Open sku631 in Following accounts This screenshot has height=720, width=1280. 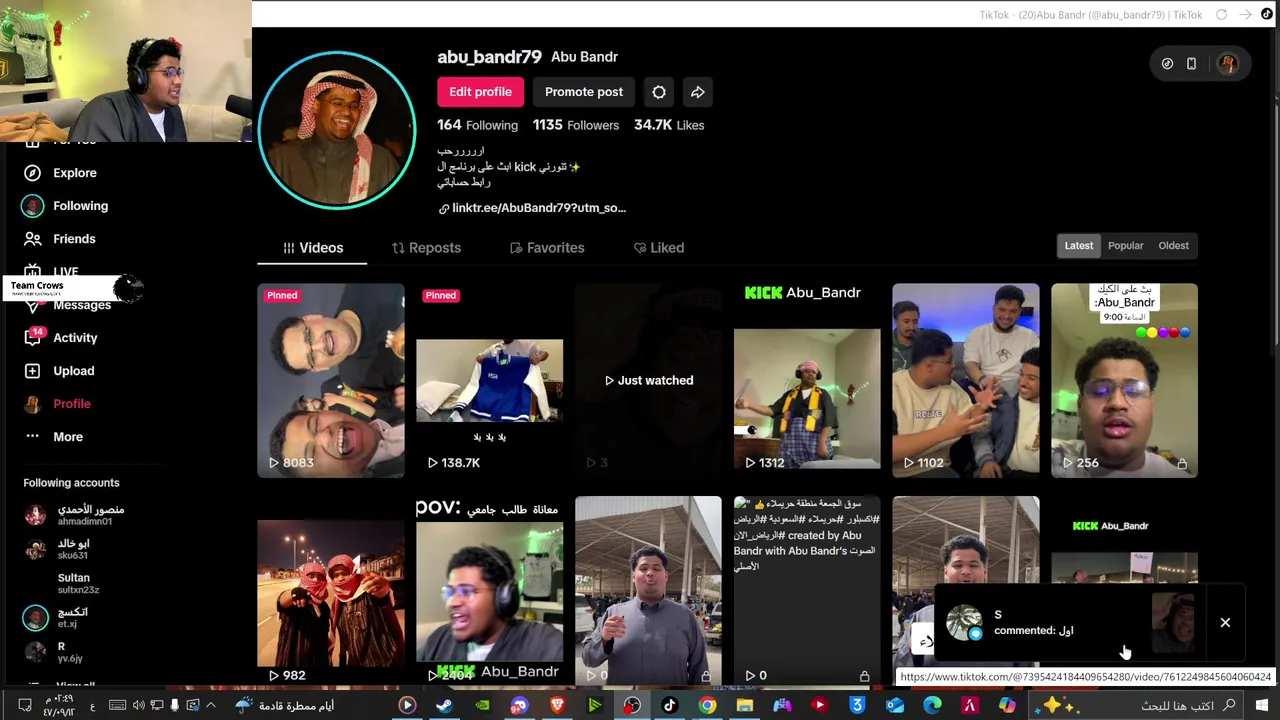60,549
